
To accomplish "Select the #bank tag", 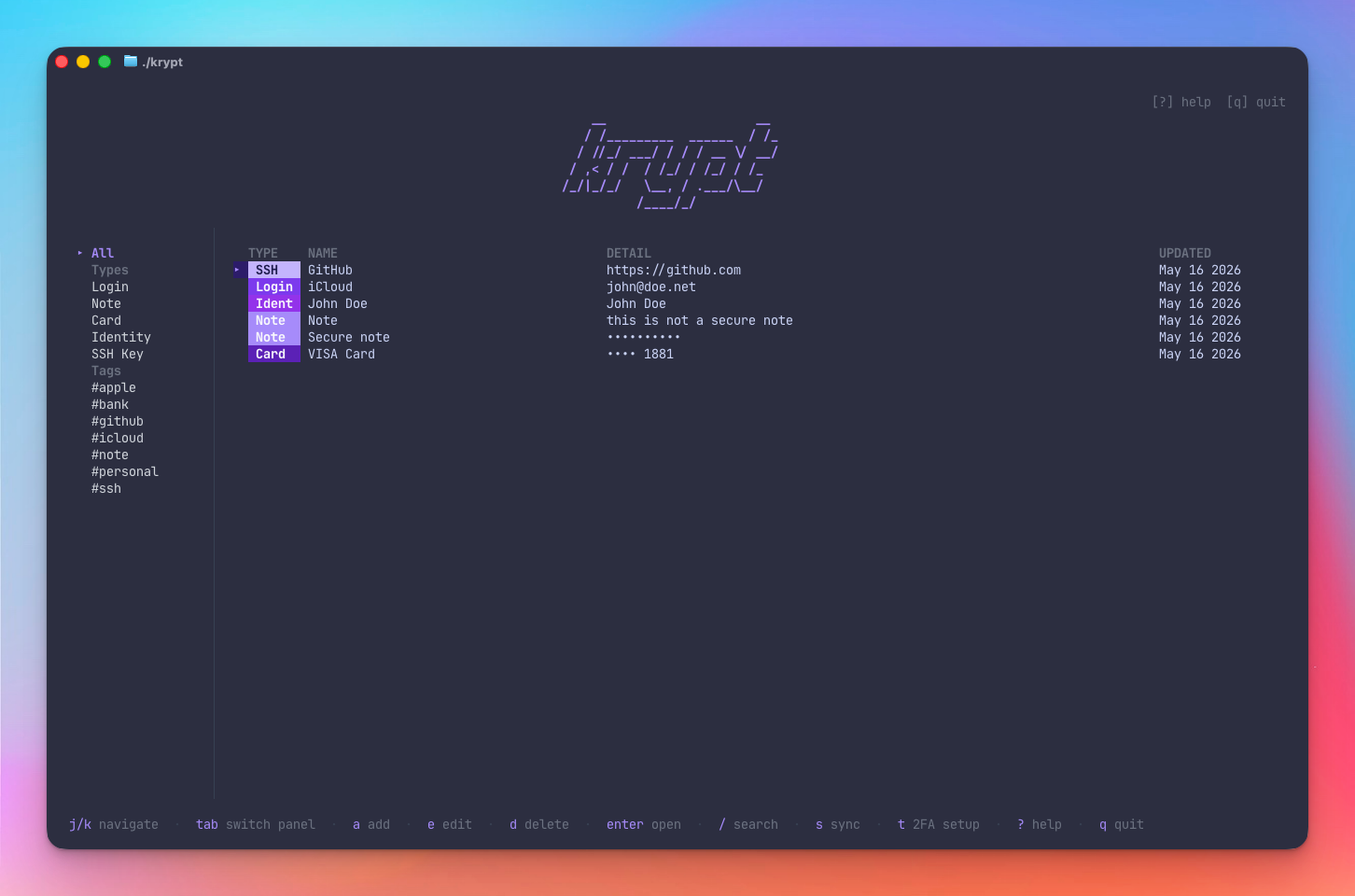I will (x=110, y=404).
